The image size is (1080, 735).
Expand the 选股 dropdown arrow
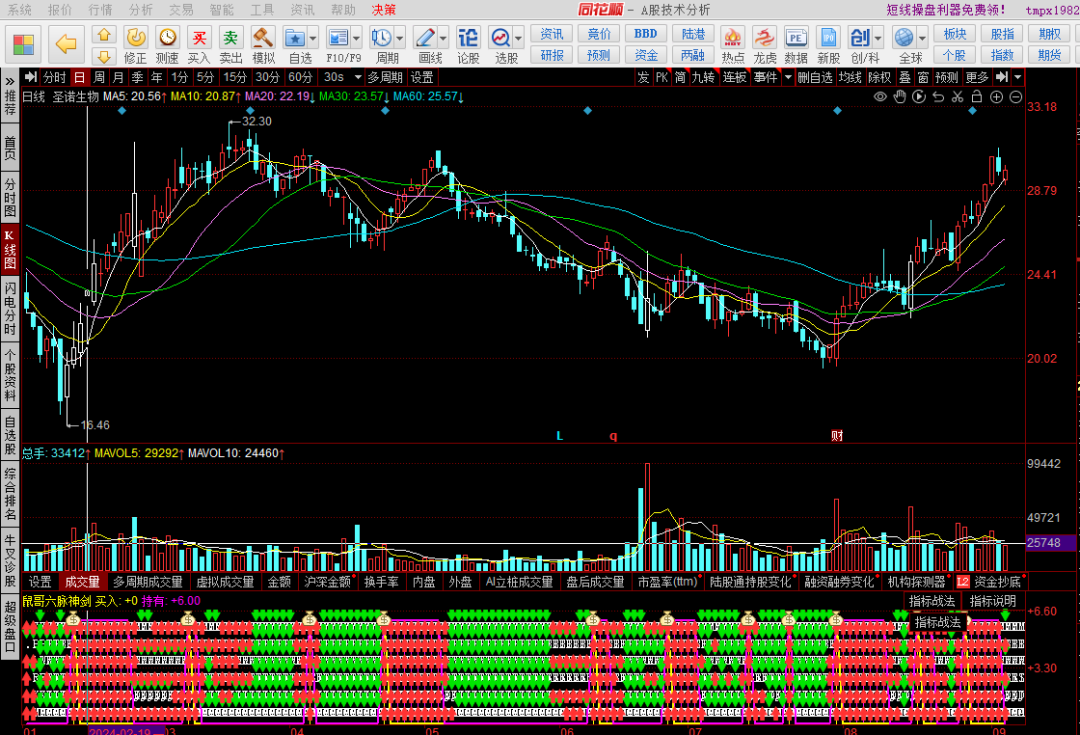pyautogui.click(x=518, y=39)
